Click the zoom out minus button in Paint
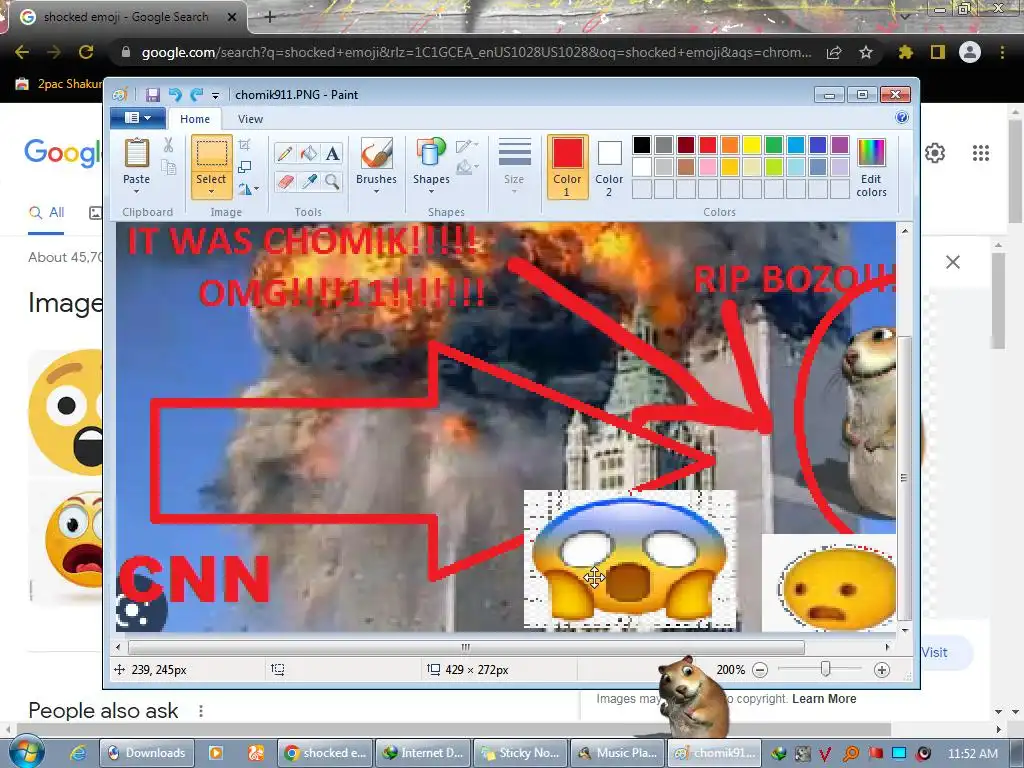Image resolution: width=1024 pixels, height=768 pixels. click(x=760, y=669)
